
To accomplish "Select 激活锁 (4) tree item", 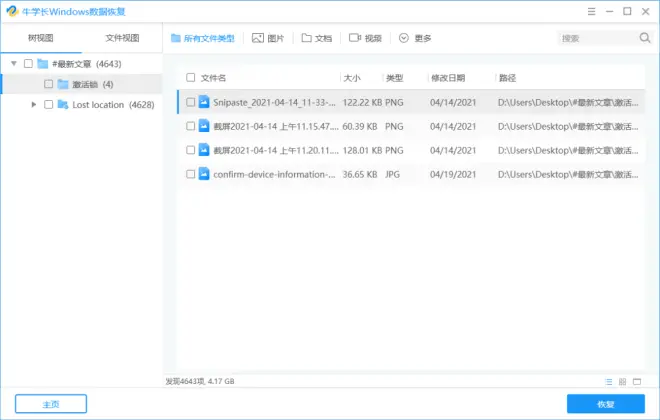I will pos(82,84).
